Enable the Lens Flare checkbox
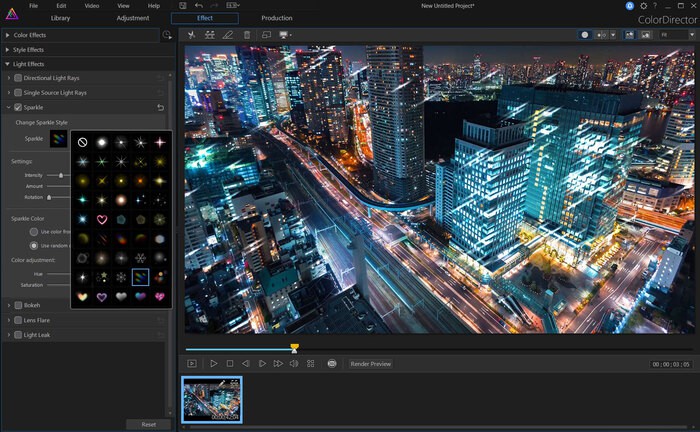700x432 pixels. (17, 320)
